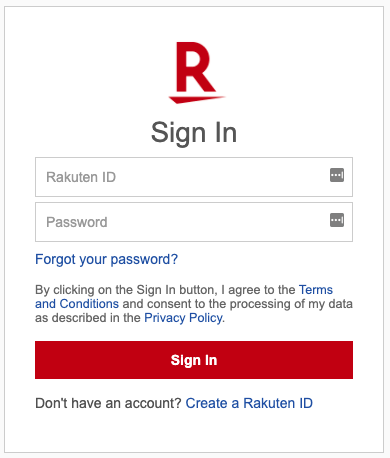Click the word "Terms" ending the first consent line

[316, 290]
